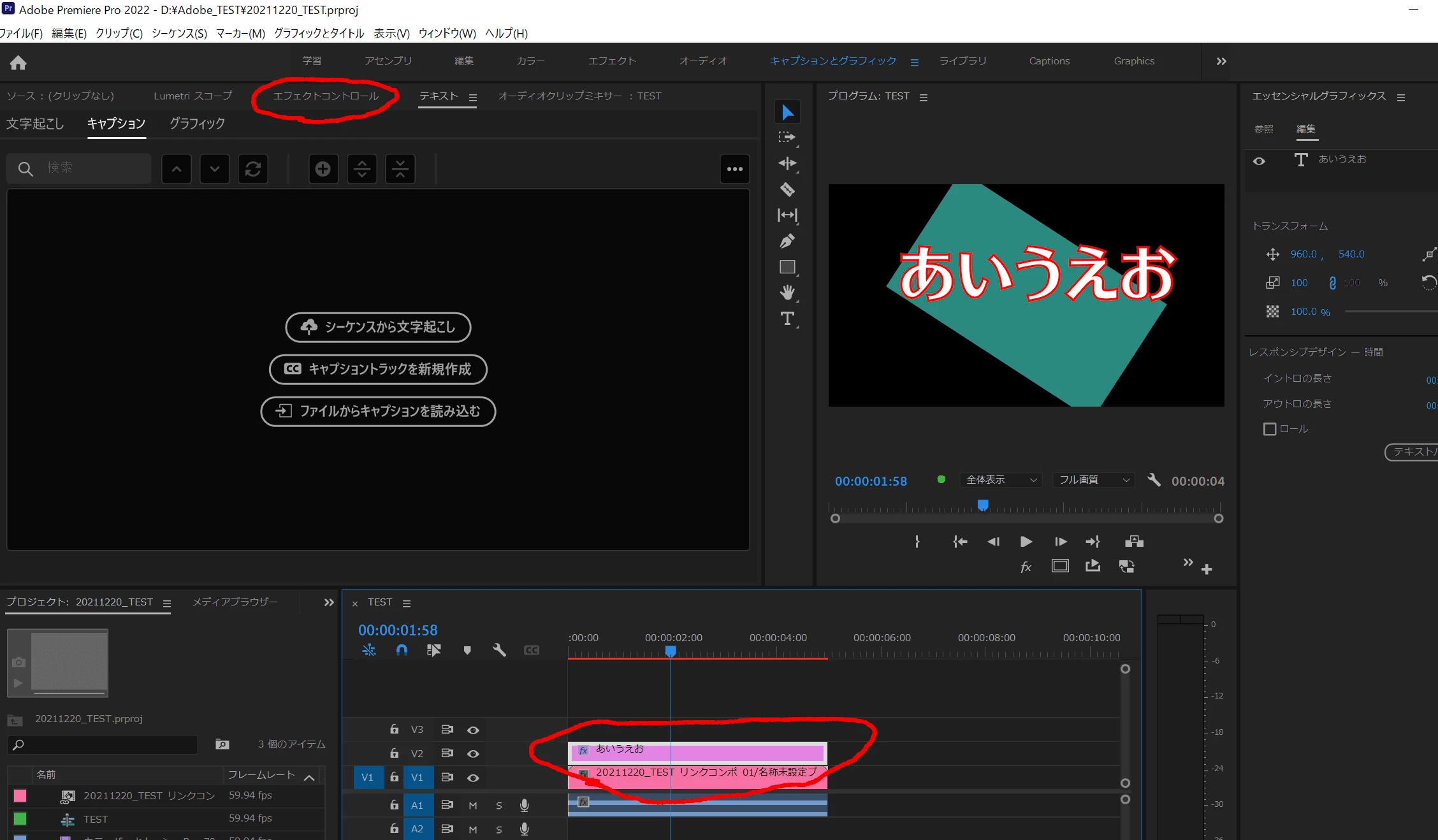Image resolution: width=1438 pixels, height=840 pixels.
Task: Select the Rectangle tool
Action: 787,267
